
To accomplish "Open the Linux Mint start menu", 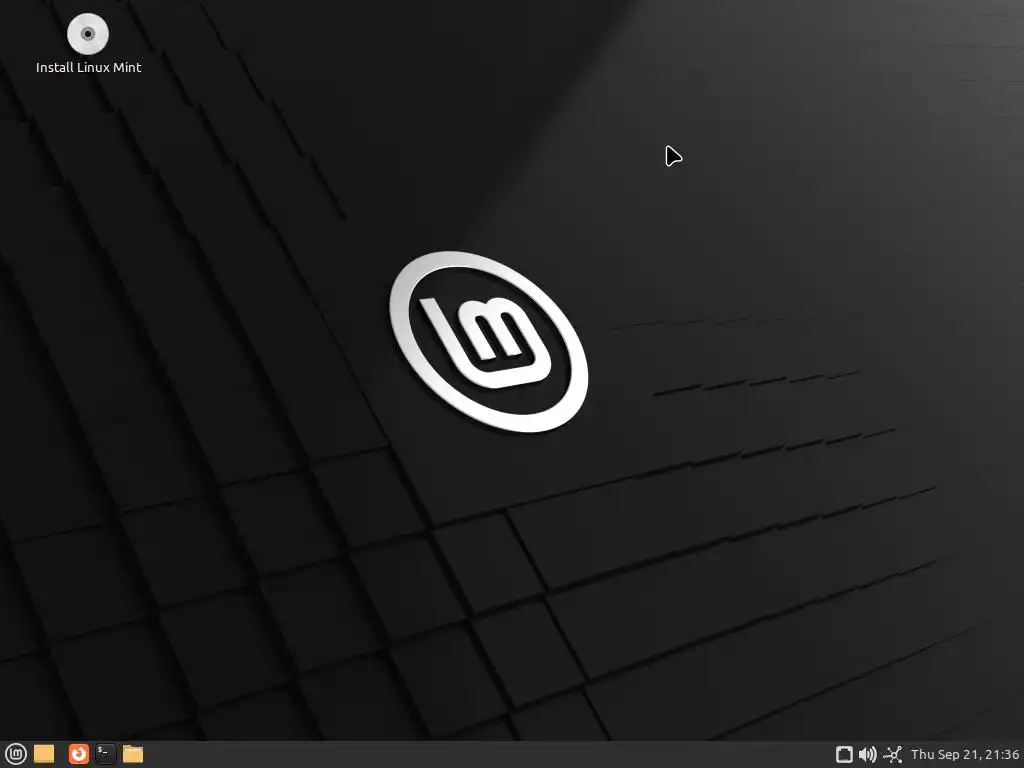I will point(16,754).
